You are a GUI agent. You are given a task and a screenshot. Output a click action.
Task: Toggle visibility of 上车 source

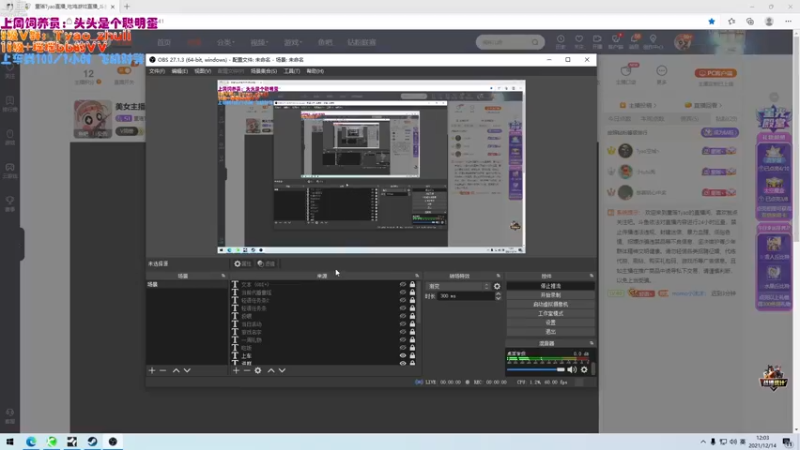tap(403, 356)
